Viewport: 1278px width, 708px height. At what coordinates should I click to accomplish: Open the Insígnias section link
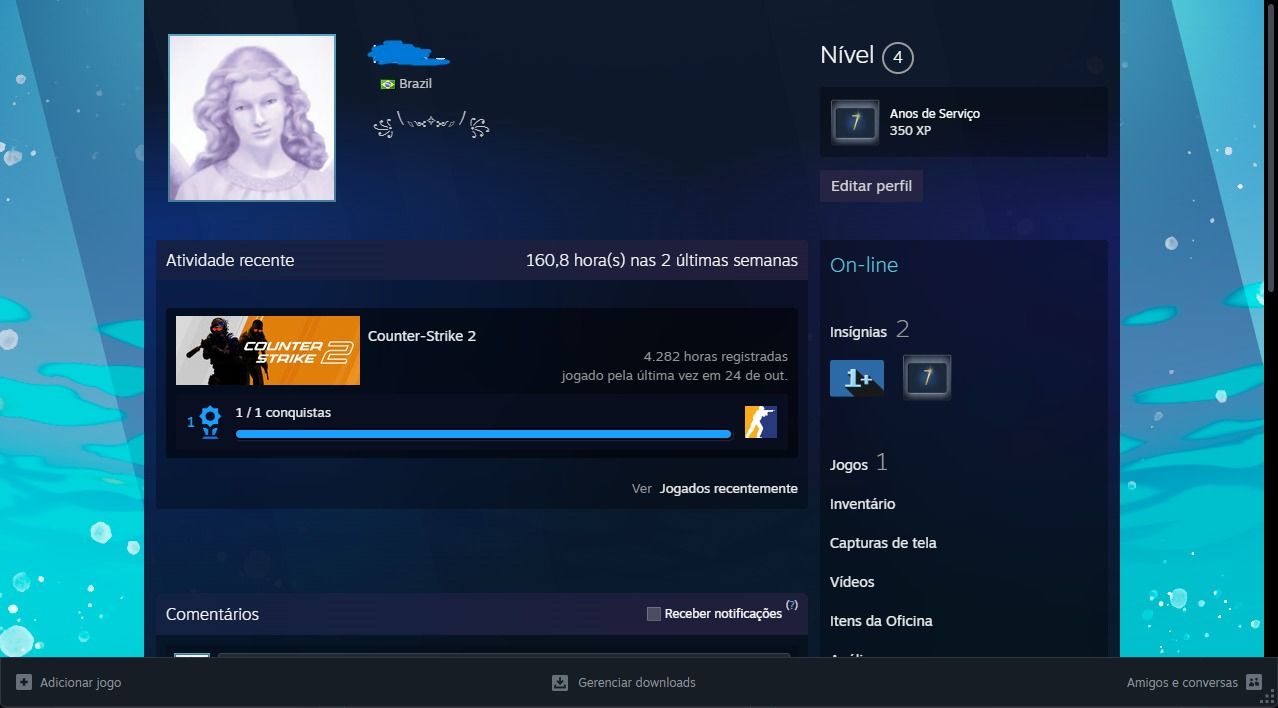pos(858,332)
